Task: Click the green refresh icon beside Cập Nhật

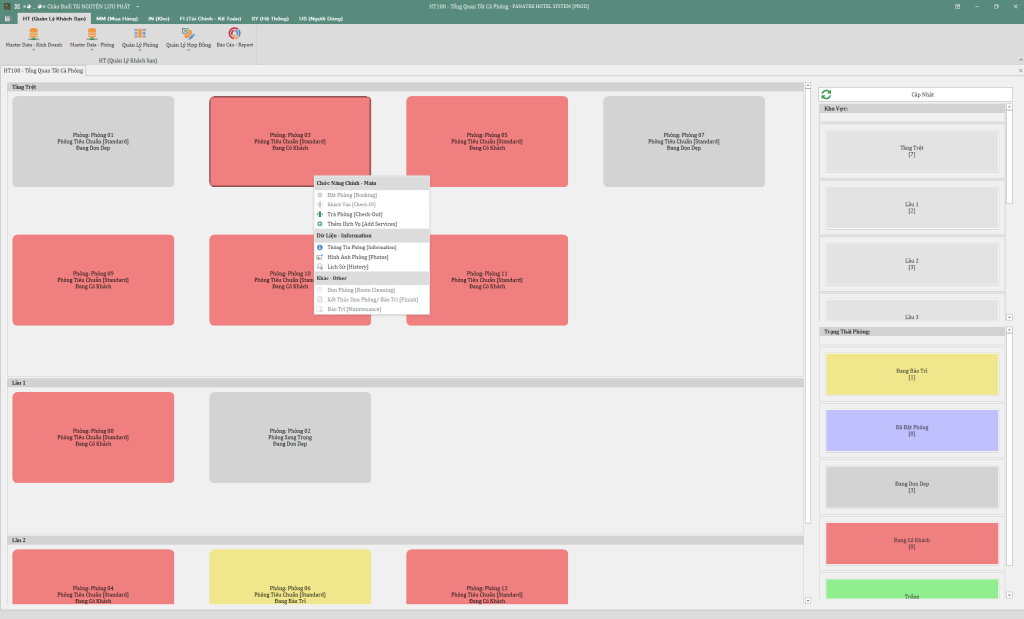Action: coord(826,94)
